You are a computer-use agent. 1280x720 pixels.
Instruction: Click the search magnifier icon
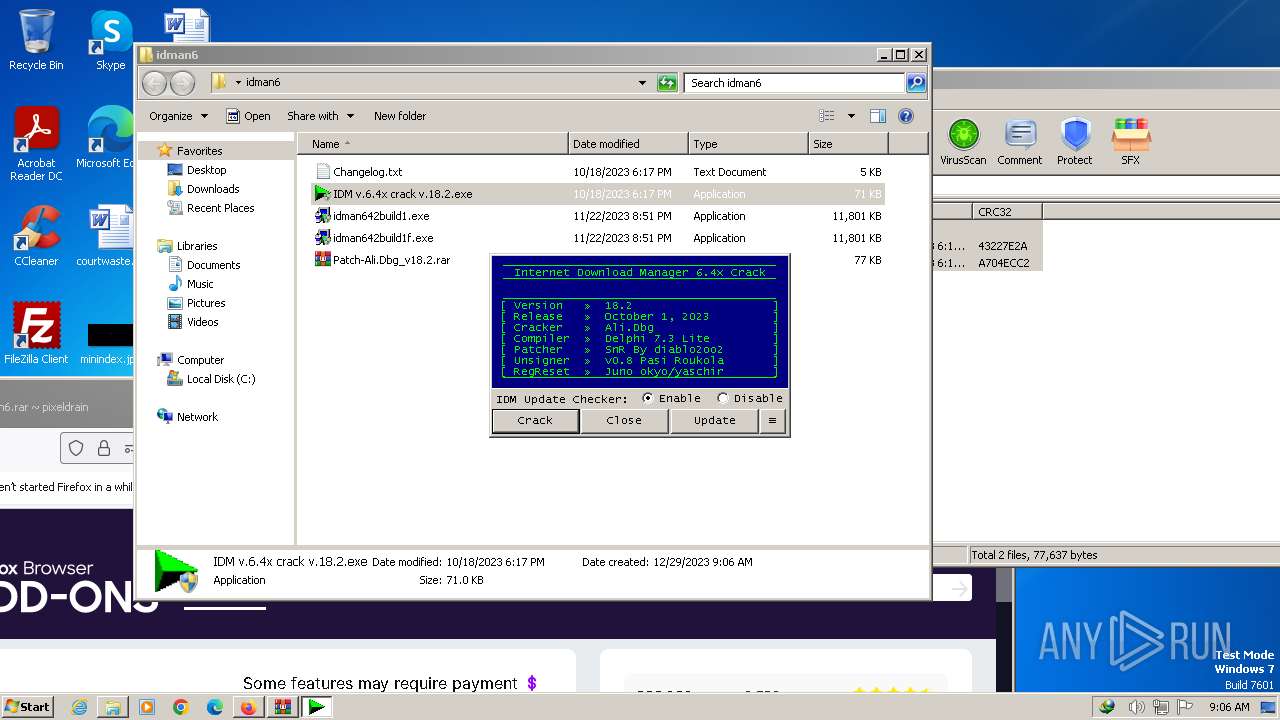[x=916, y=83]
